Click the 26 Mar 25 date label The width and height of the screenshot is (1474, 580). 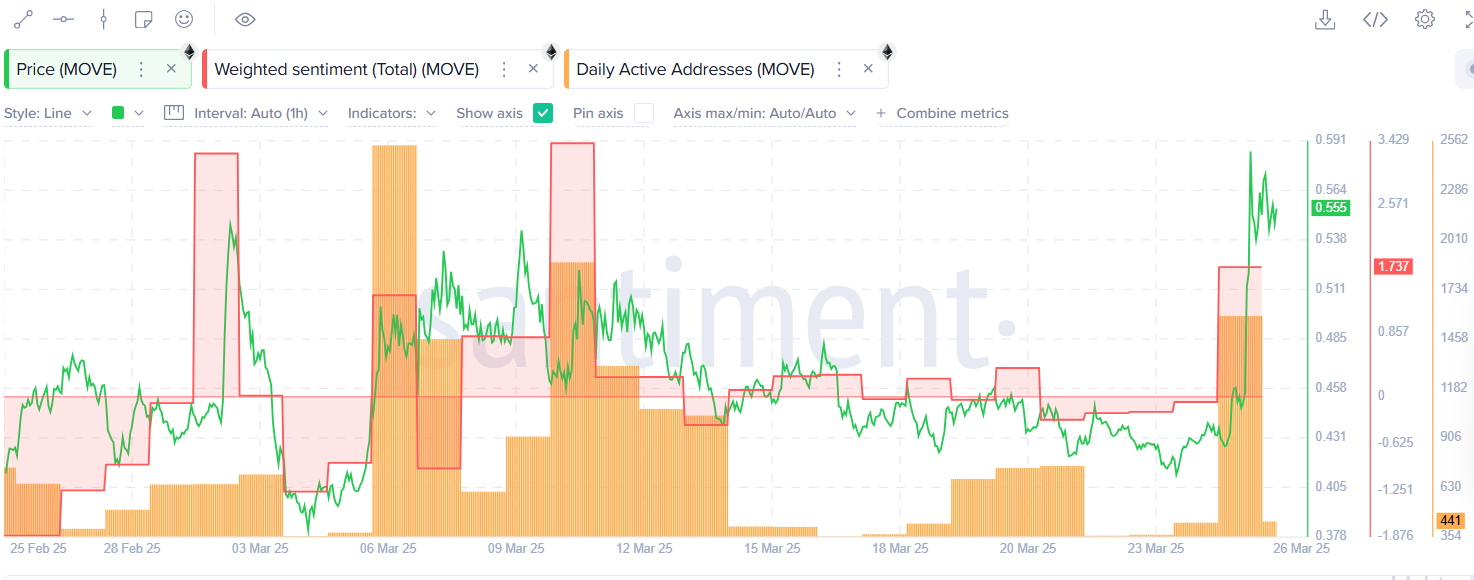[x=1301, y=548]
